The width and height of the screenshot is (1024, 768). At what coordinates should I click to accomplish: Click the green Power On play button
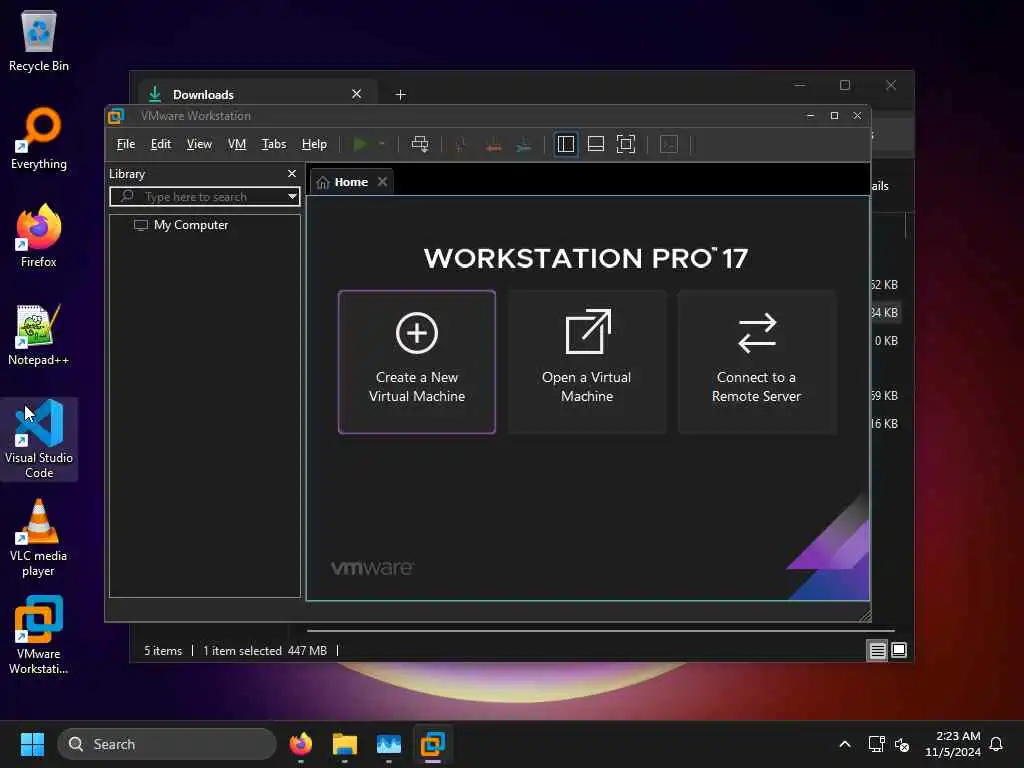(x=359, y=144)
